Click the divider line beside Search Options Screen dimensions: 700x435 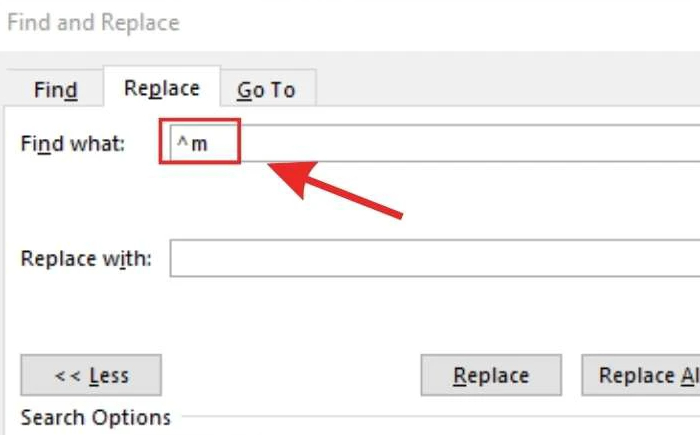(x=441, y=417)
